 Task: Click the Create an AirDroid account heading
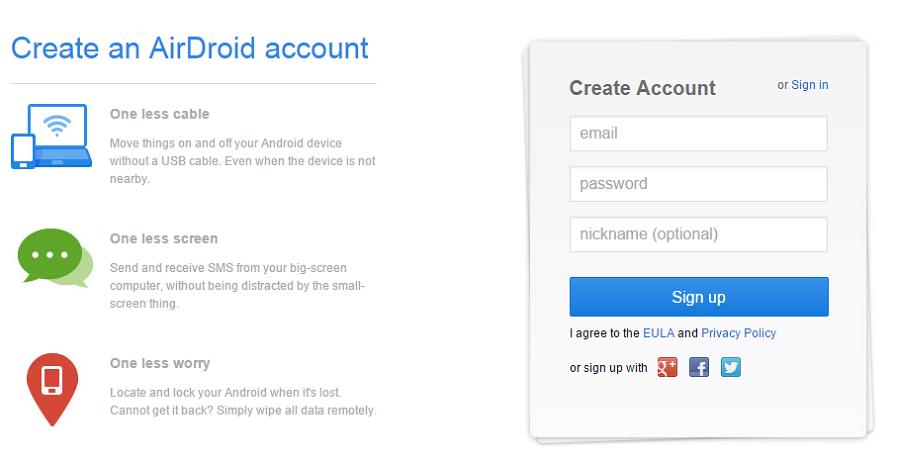[x=190, y=48]
